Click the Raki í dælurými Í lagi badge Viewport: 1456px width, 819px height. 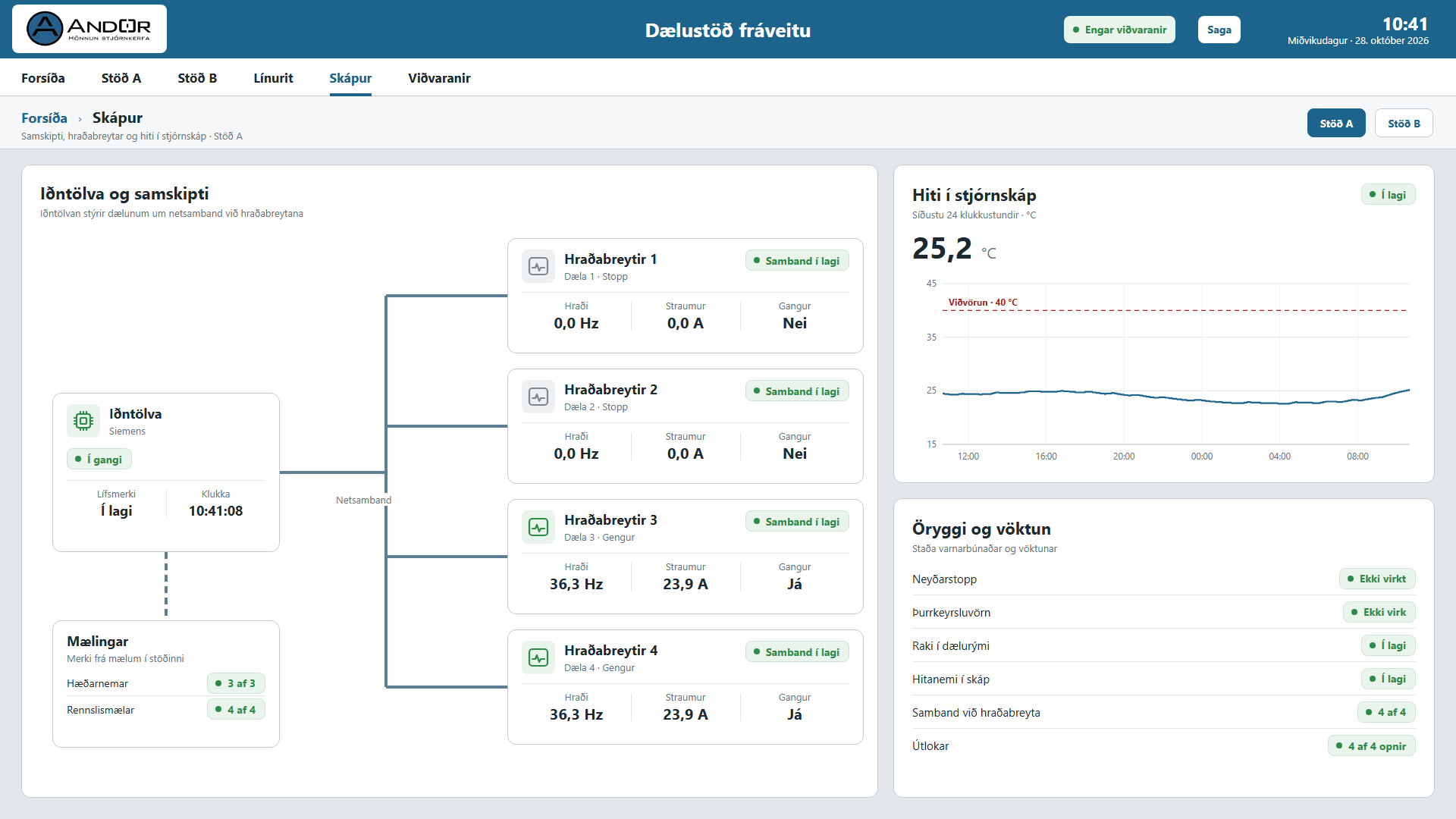[1389, 646]
